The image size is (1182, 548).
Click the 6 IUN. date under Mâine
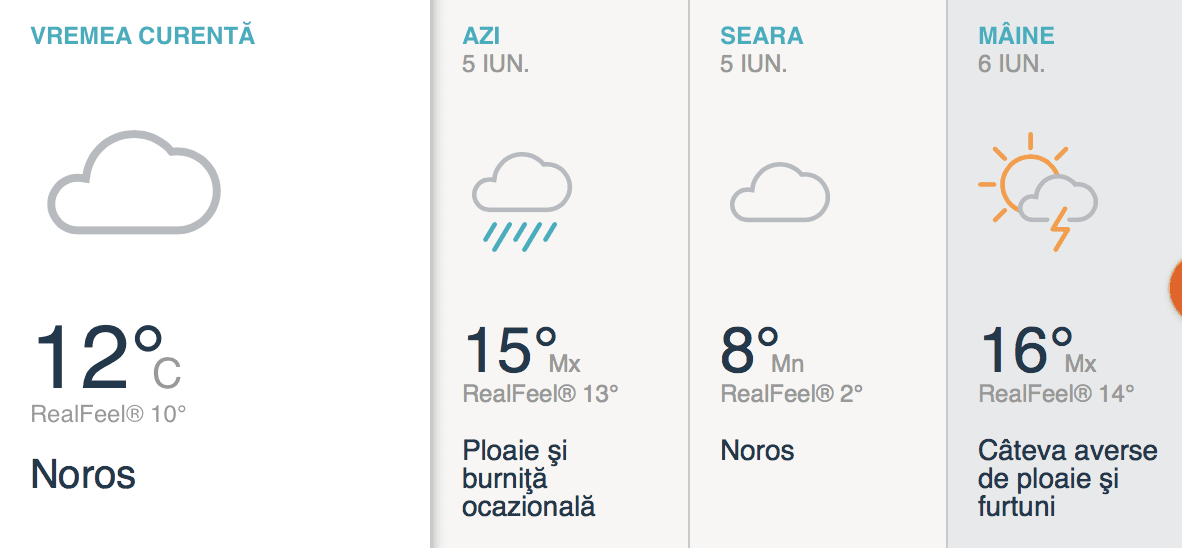click(1012, 63)
